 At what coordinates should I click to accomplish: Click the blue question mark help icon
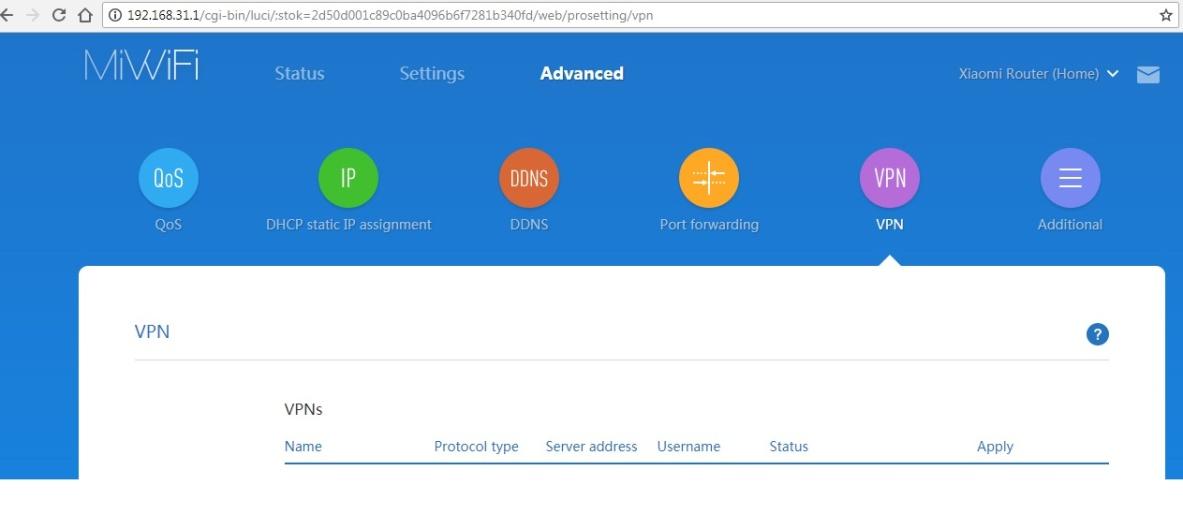click(x=1097, y=335)
